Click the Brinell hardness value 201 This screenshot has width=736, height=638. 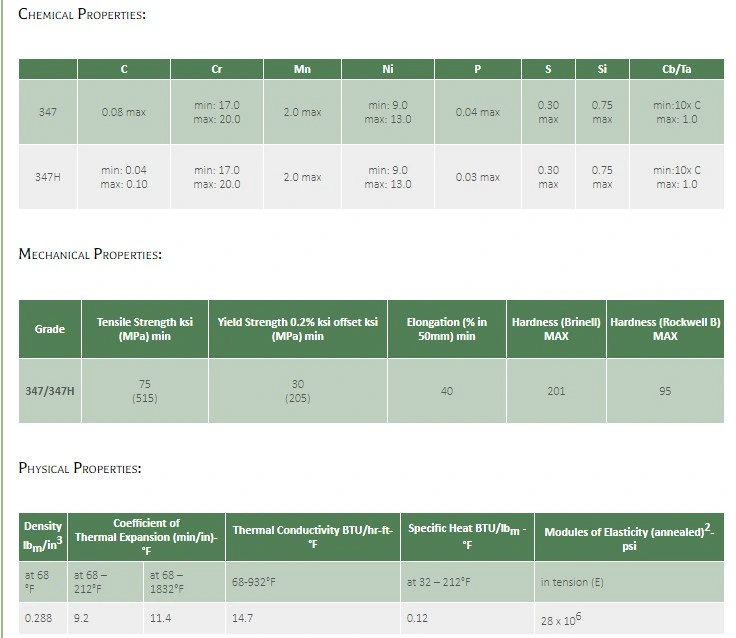coord(556,391)
